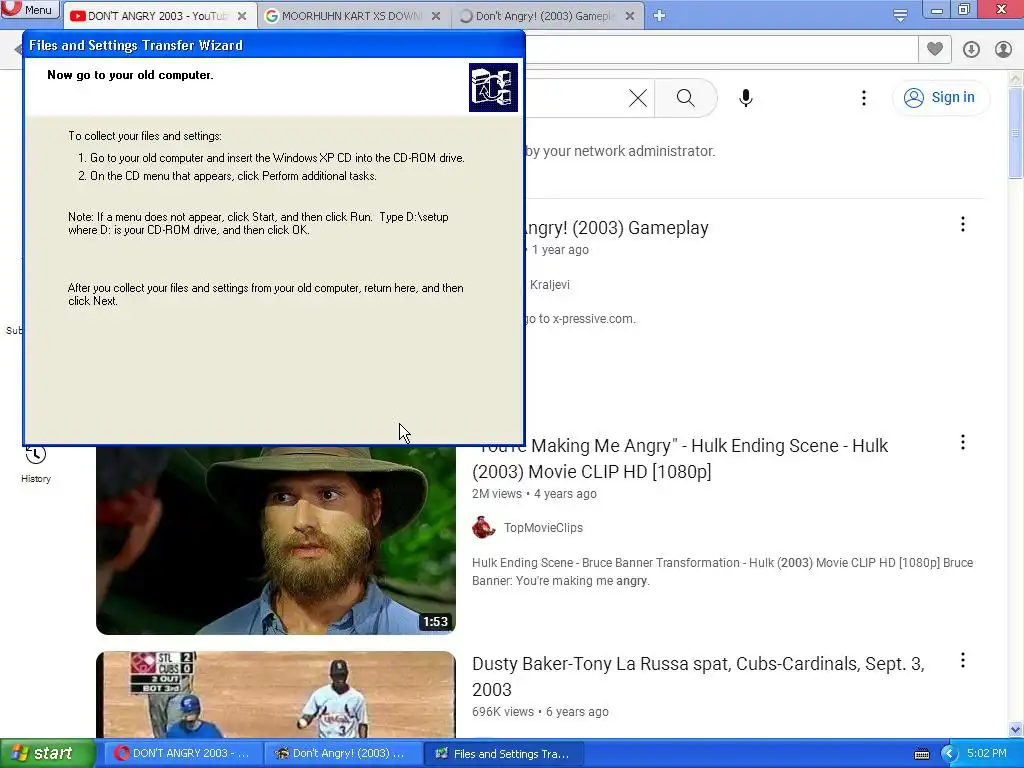Open the tab list menu icon
Viewport: 1024px width, 768px height.
[900, 16]
